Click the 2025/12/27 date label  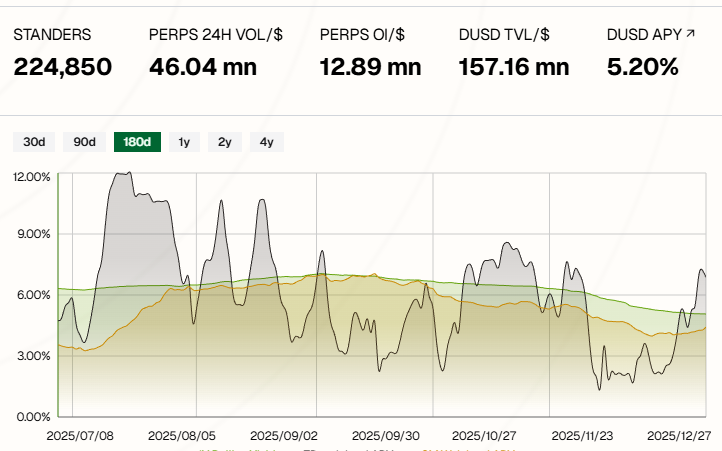[679, 435]
